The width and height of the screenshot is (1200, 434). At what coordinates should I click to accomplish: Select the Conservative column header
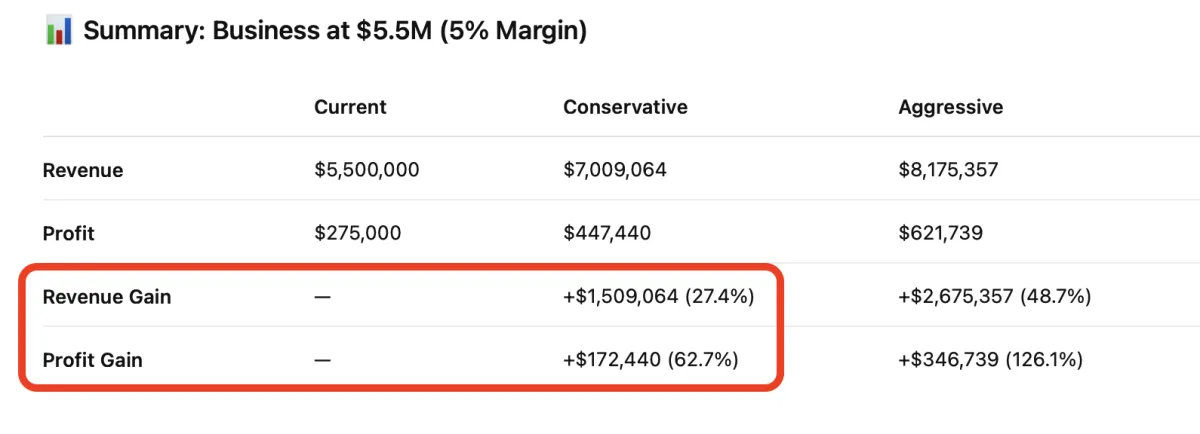625,107
